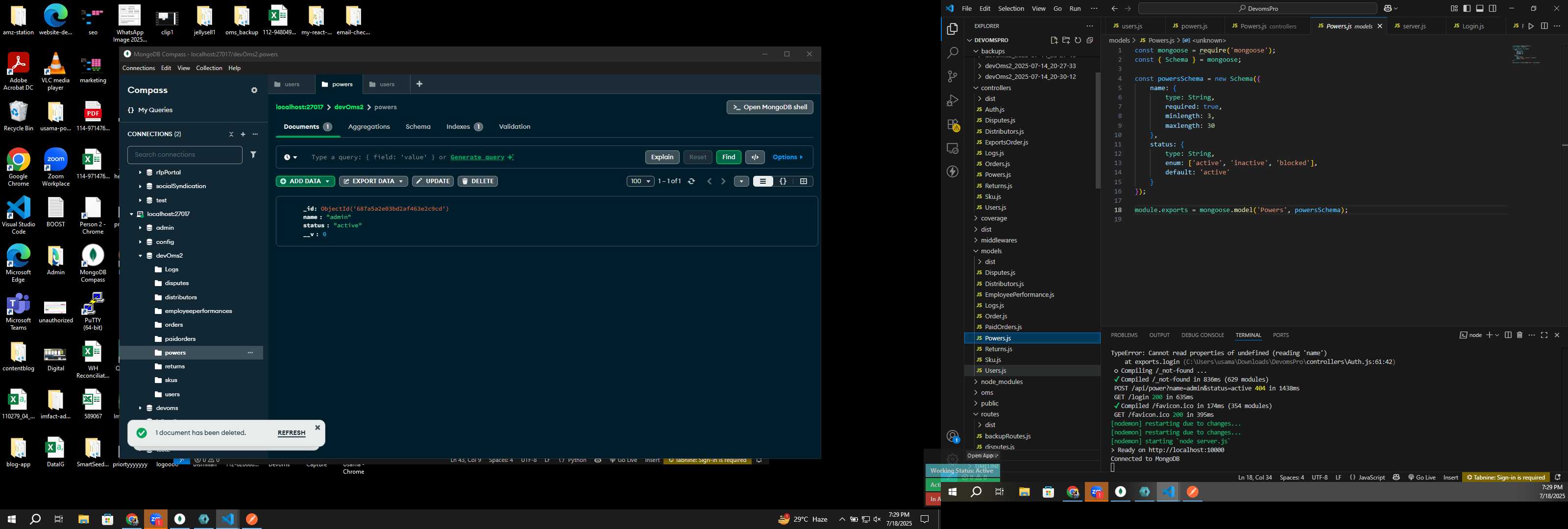The width and height of the screenshot is (1568, 529).
Task: Switch to server.js editor tab
Action: tap(1415, 26)
